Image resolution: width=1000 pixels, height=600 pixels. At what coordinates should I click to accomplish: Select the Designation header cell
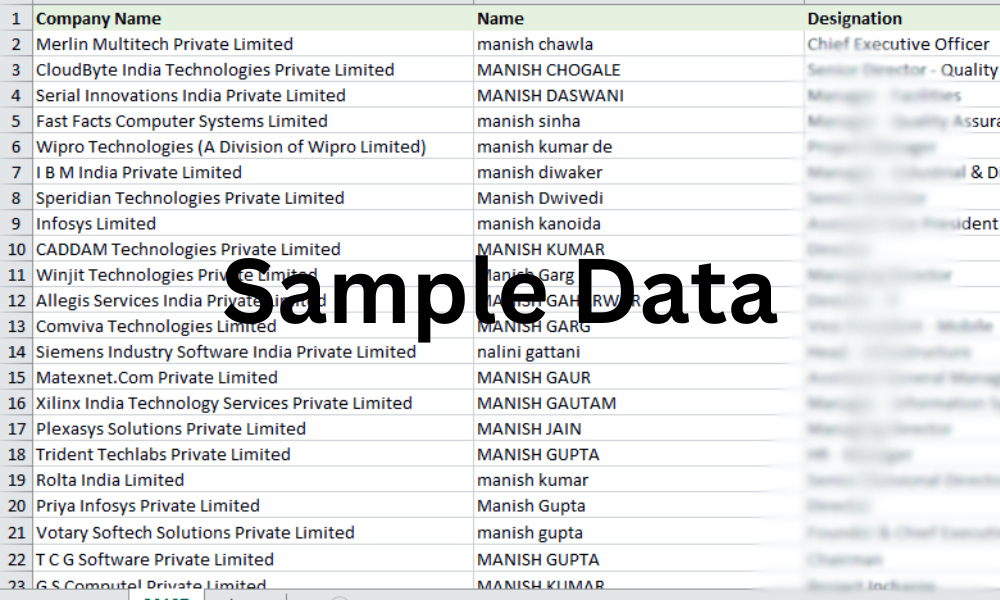tap(902, 18)
